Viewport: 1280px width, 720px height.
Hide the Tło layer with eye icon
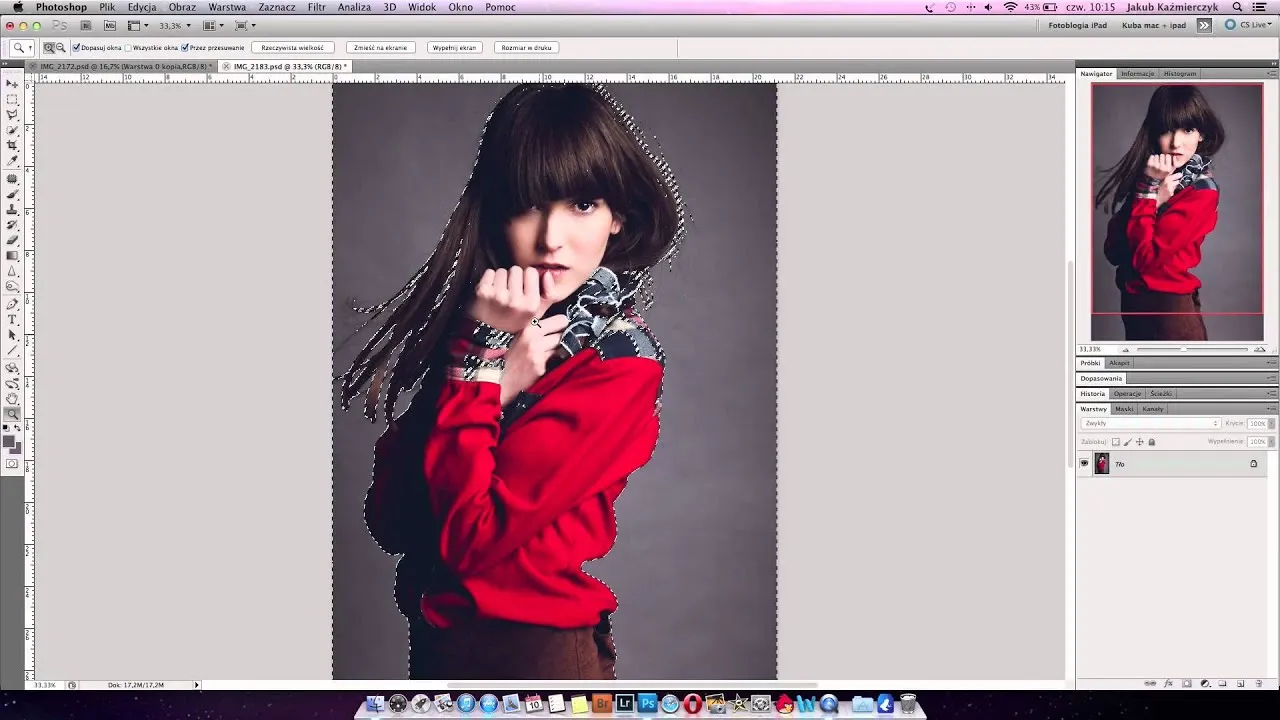pos(1084,464)
